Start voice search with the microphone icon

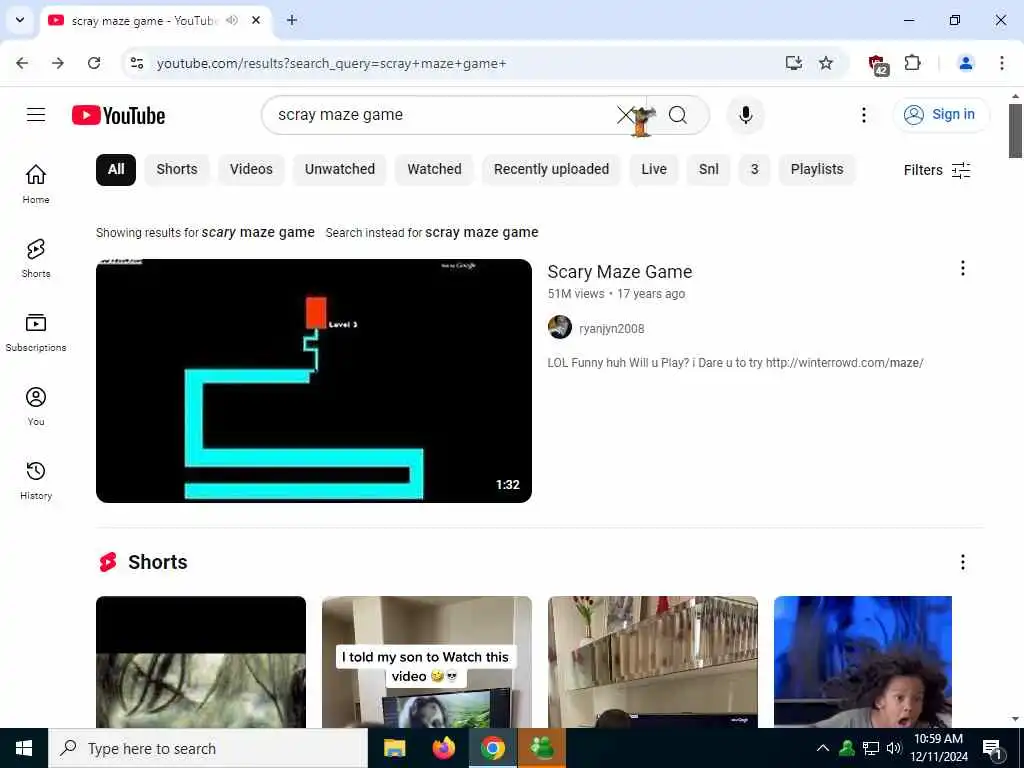[x=746, y=115]
